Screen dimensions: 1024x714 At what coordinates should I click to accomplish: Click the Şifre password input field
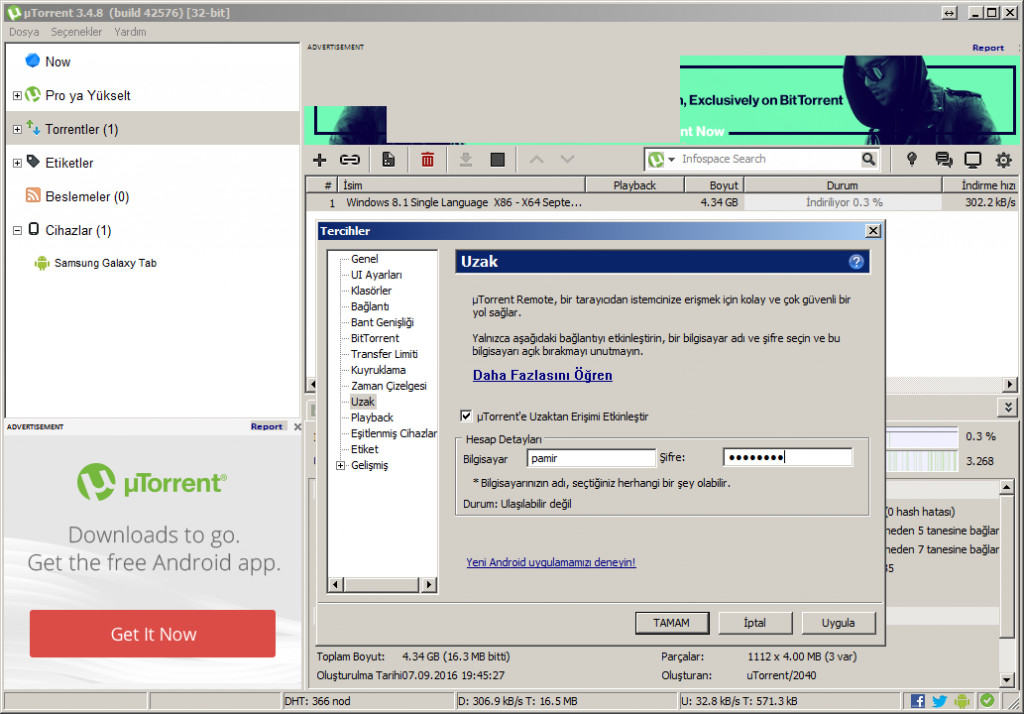tap(788, 457)
